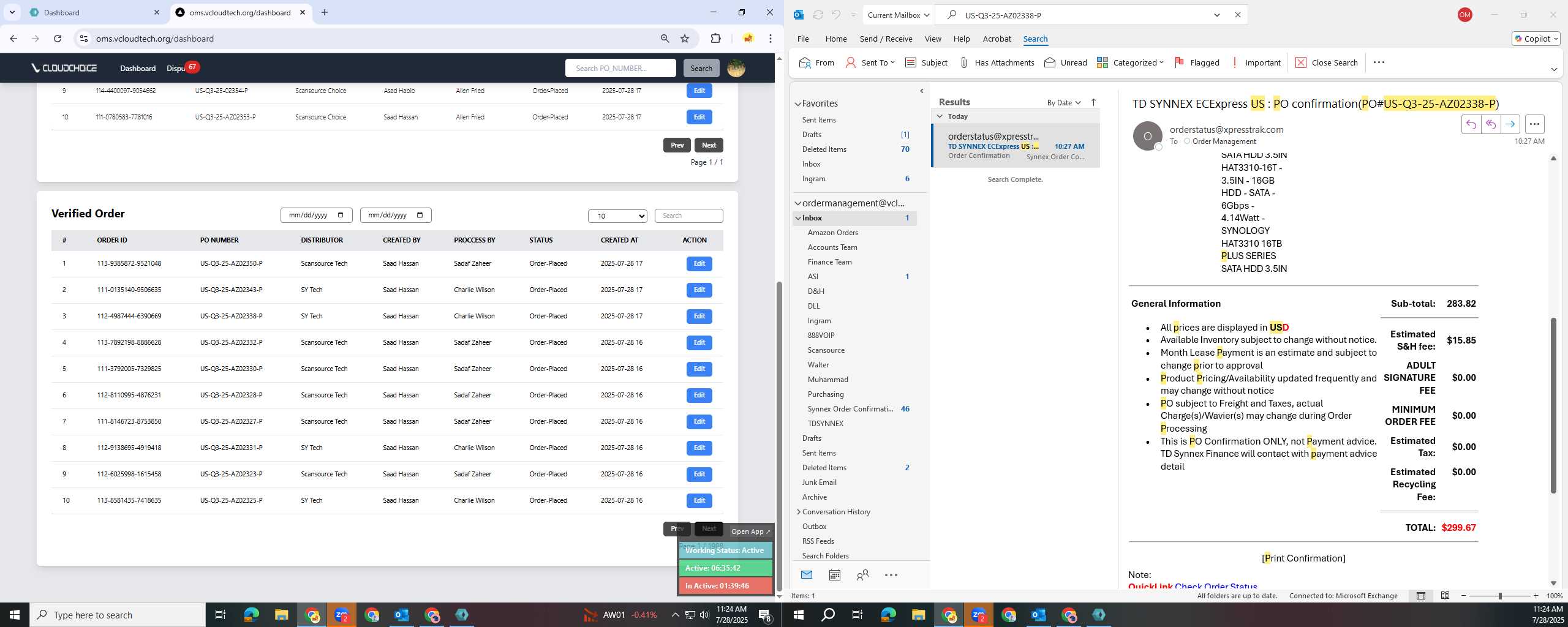The height and width of the screenshot is (627, 1568).
Task: Edit order 113-9385872-9521048
Action: click(x=699, y=263)
